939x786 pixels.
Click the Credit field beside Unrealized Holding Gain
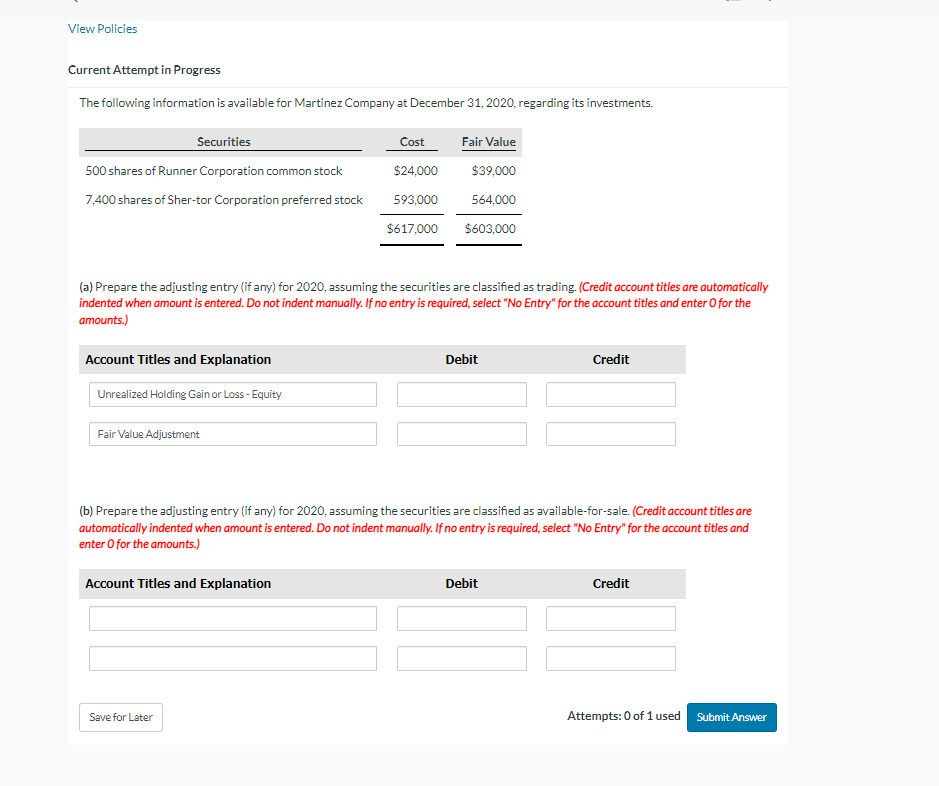pyautogui.click(x=610, y=394)
